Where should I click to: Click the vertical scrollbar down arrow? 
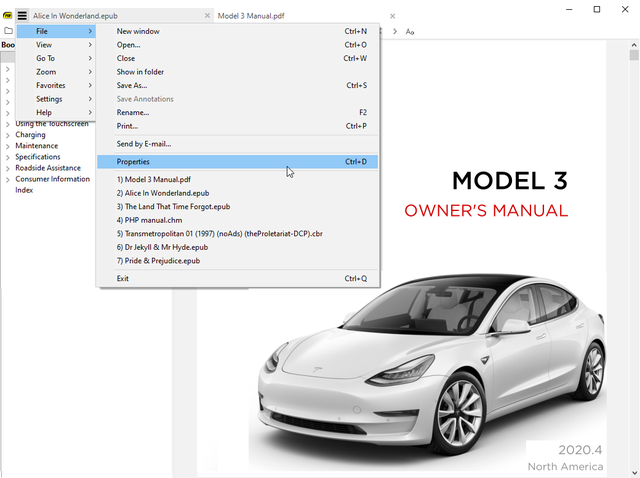pyautogui.click(x=634, y=473)
